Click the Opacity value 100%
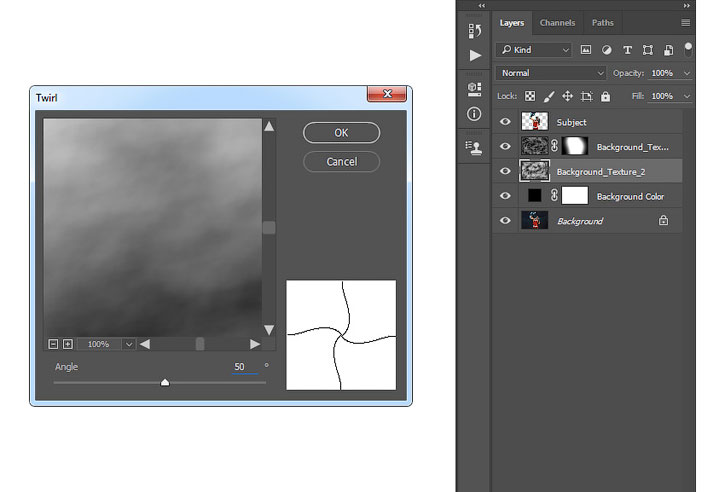The image size is (725, 492). pos(662,73)
